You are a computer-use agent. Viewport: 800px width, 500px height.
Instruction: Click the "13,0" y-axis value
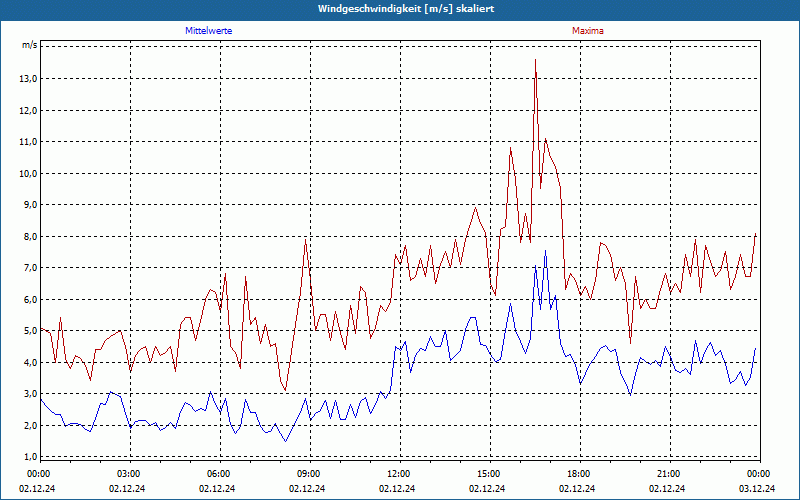pyautogui.click(x=29, y=79)
